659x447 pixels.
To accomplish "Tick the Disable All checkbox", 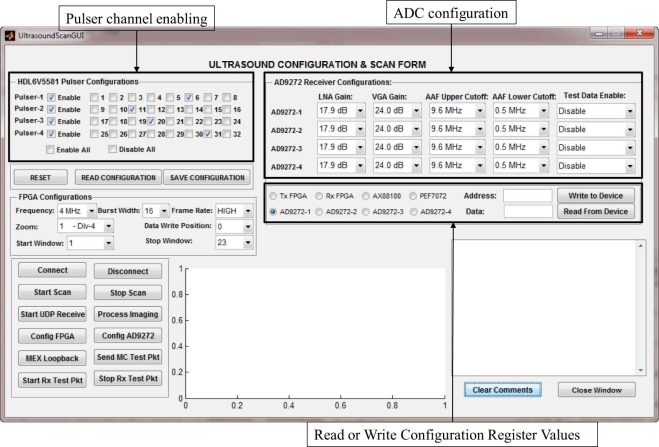I will (112, 149).
